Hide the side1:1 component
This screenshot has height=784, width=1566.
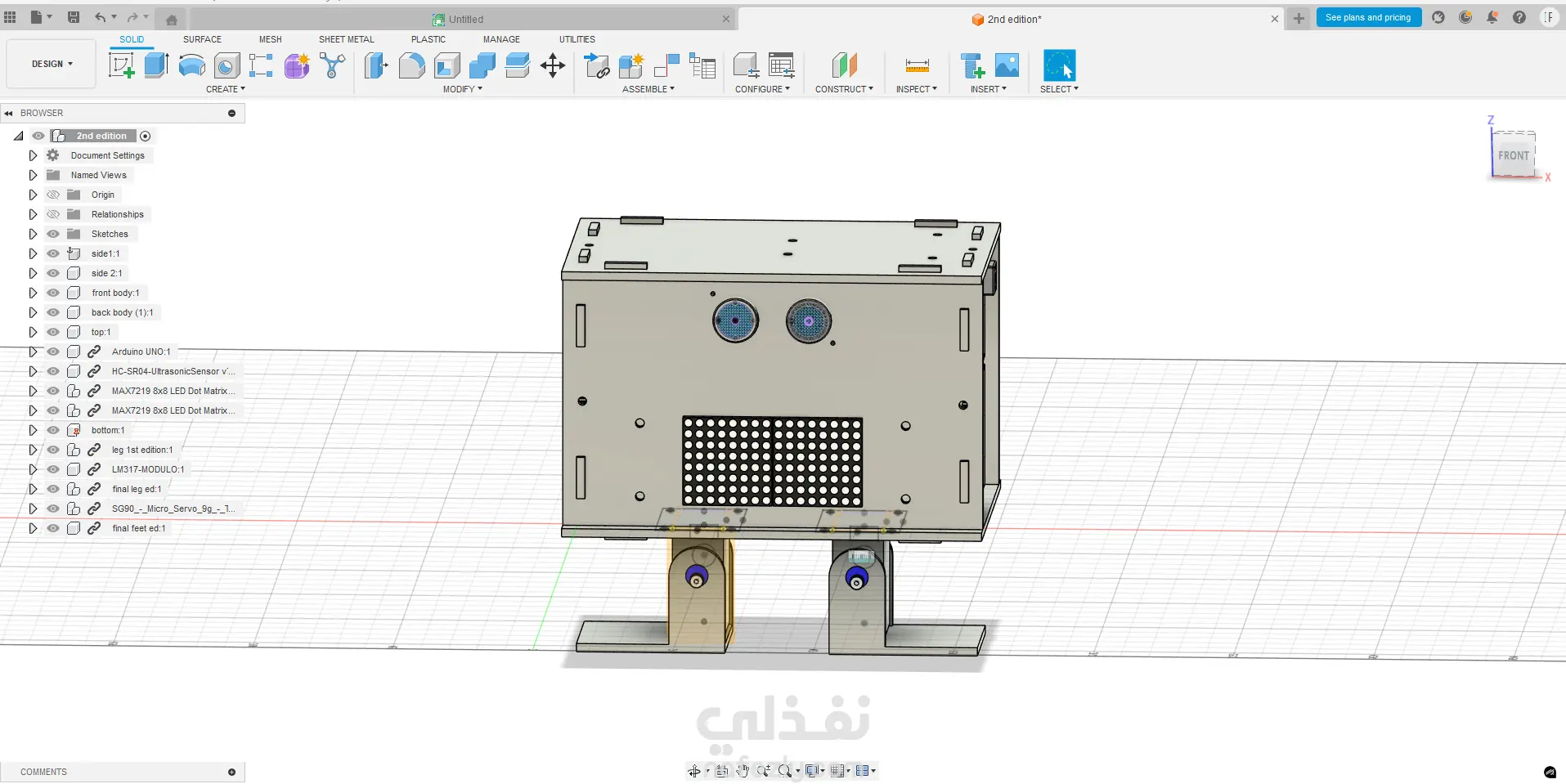(53, 253)
